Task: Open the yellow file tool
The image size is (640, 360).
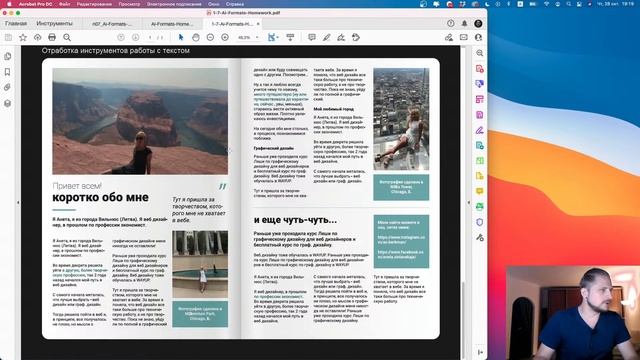Action: coord(480,176)
